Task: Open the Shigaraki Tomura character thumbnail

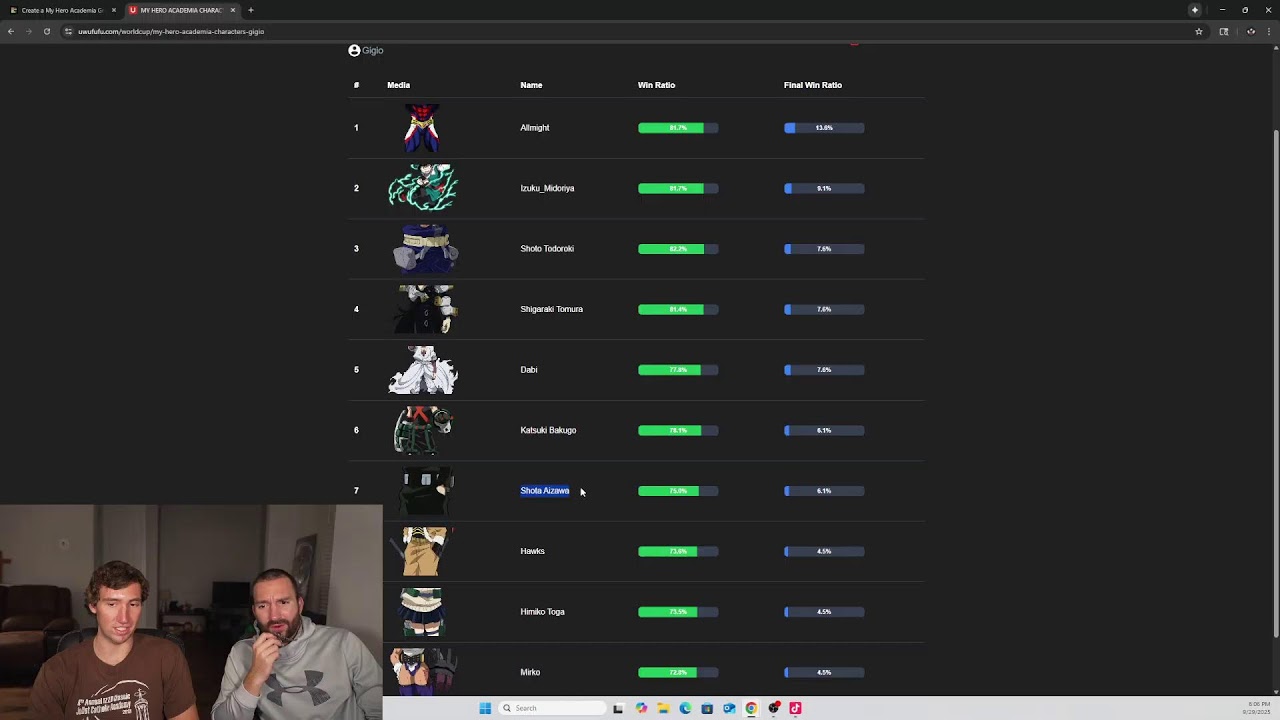Action: pos(423,309)
